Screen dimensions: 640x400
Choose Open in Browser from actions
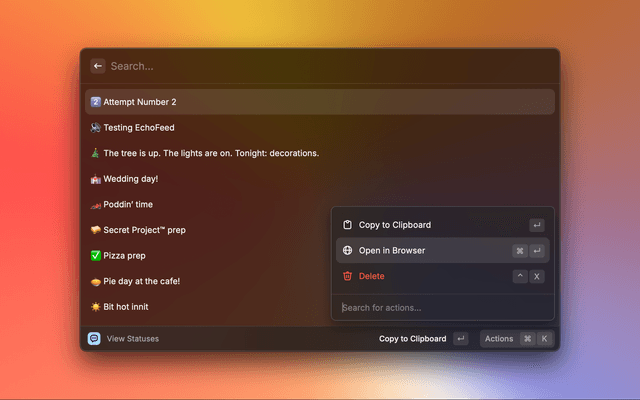pos(392,251)
